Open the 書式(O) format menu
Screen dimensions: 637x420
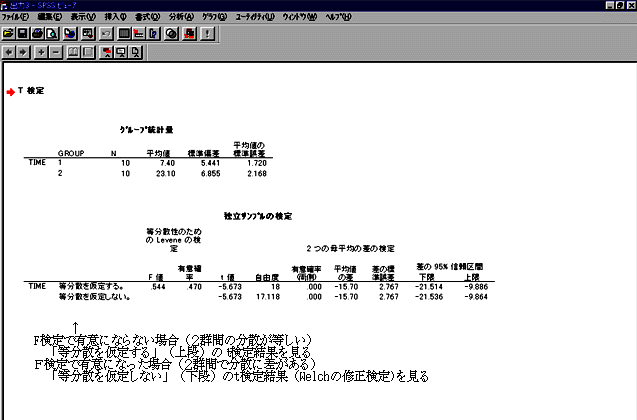149,18
